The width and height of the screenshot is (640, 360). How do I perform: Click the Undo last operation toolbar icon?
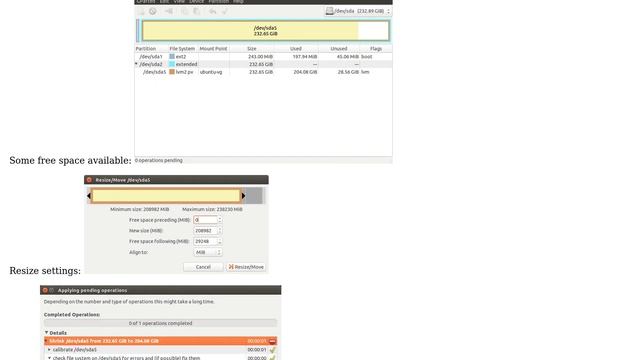(x=213, y=11)
